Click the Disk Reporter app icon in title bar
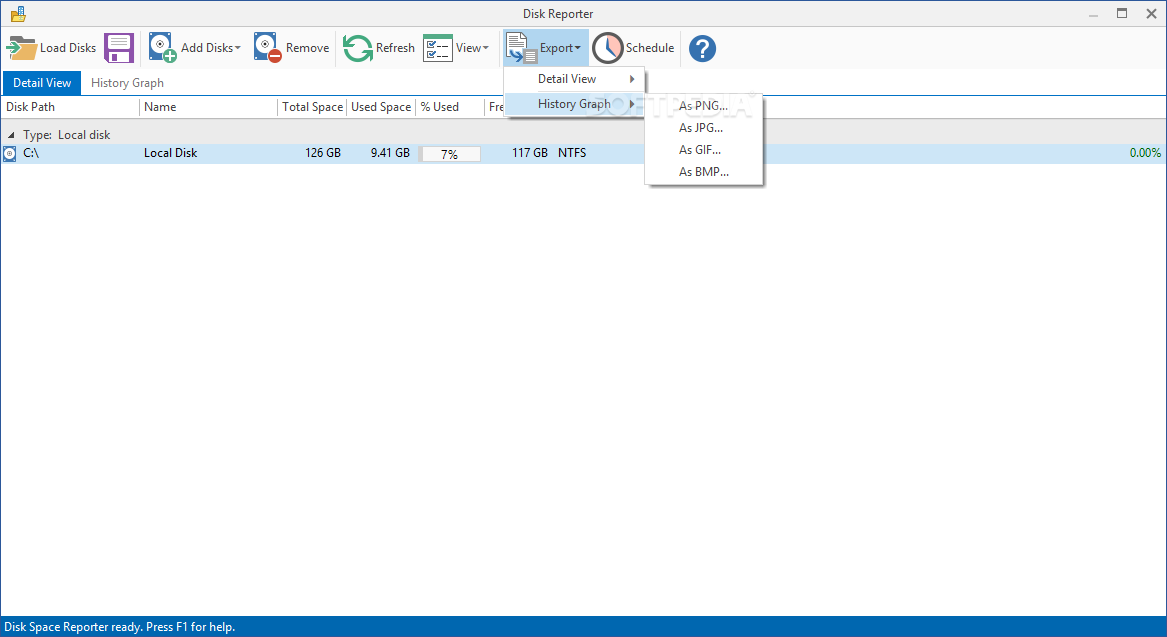 tap(19, 13)
